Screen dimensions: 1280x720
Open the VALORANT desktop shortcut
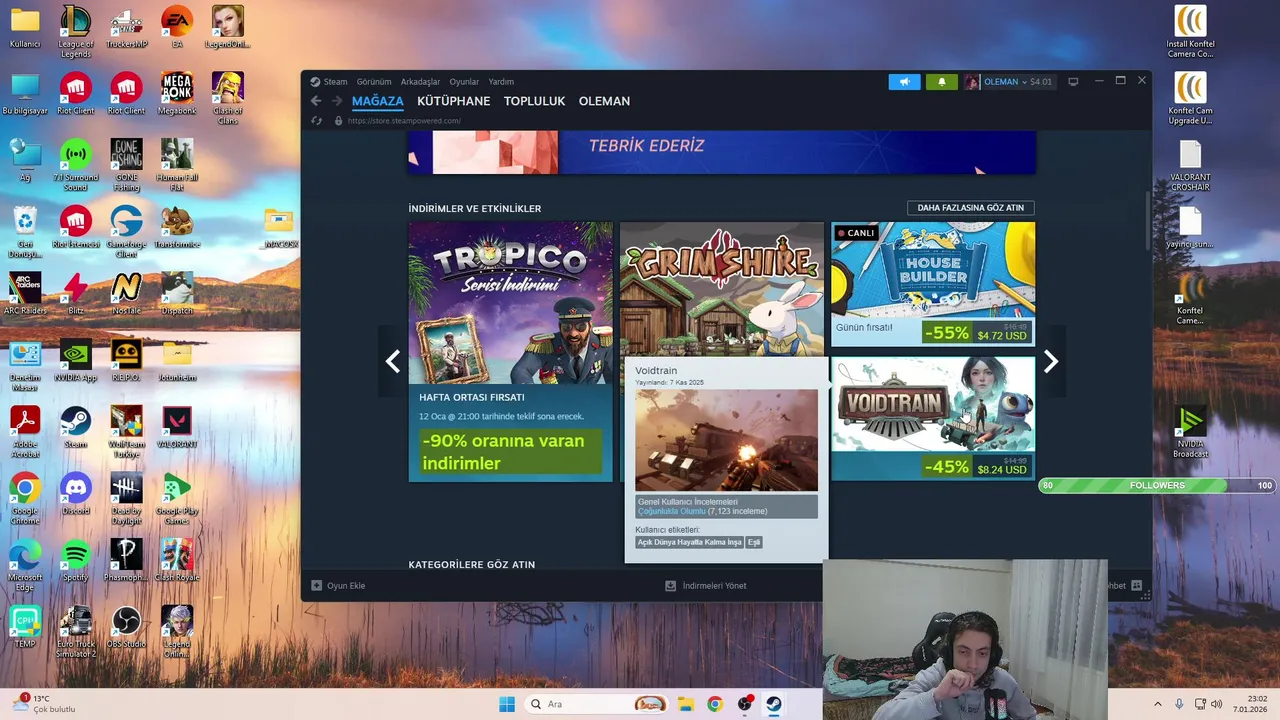pyautogui.click(x=177, y=428)
